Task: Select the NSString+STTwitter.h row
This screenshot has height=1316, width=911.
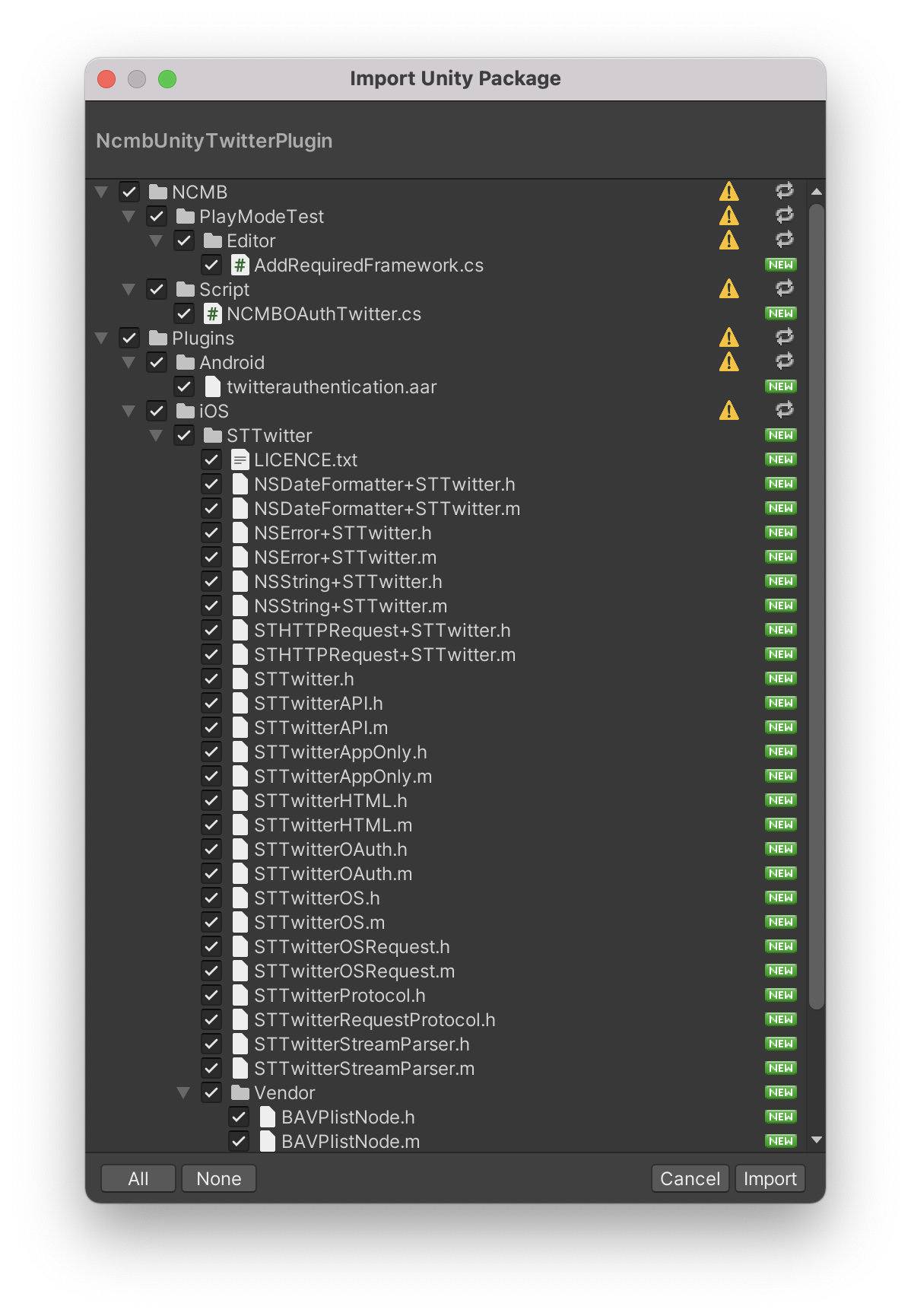Action: tap(445, 581)
